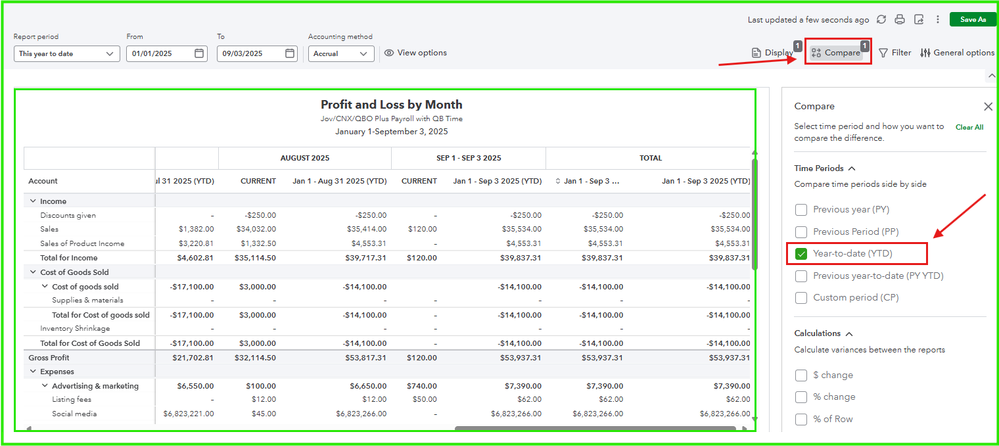Viewport: 999px width, 446px height.
Task: Toggle the Compare panel button
Action: (x=837, y=53)
